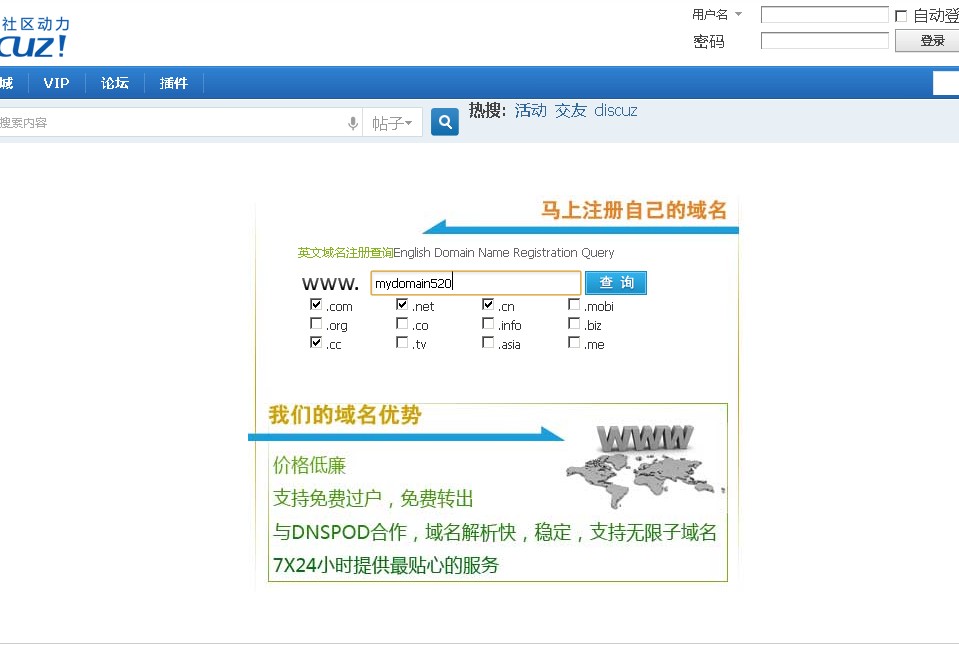Uncheck the .cn domain checkbox
Screen dimensions: 959x648
tap(487, 304)
